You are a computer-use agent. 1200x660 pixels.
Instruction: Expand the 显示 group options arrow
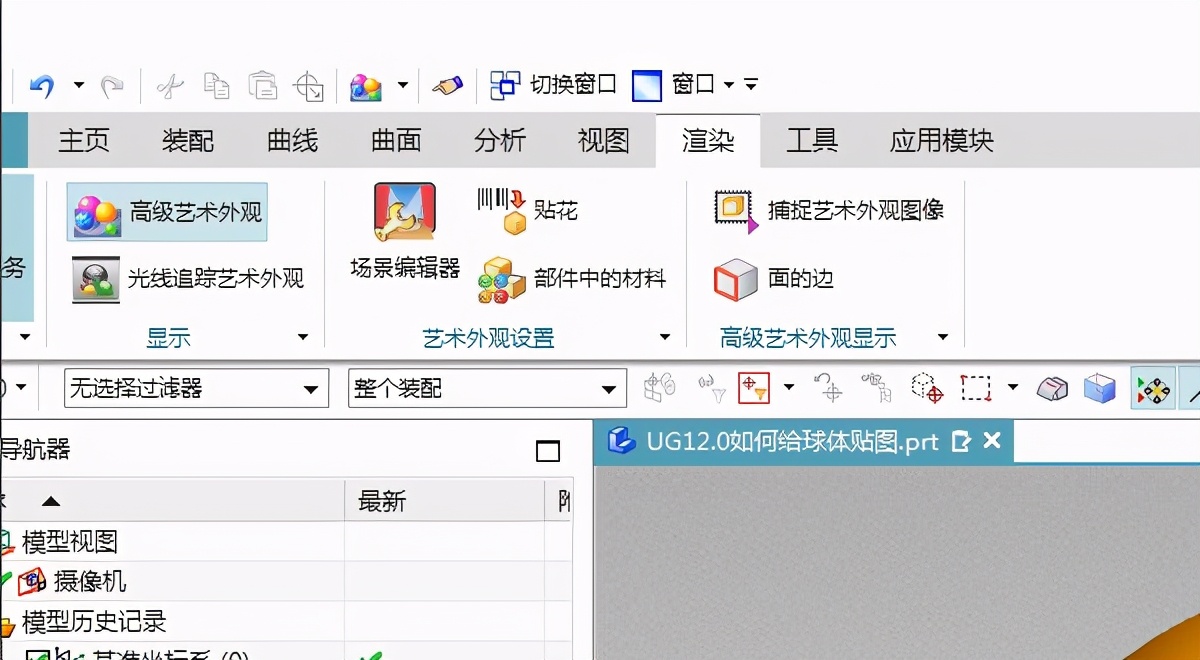303,338
